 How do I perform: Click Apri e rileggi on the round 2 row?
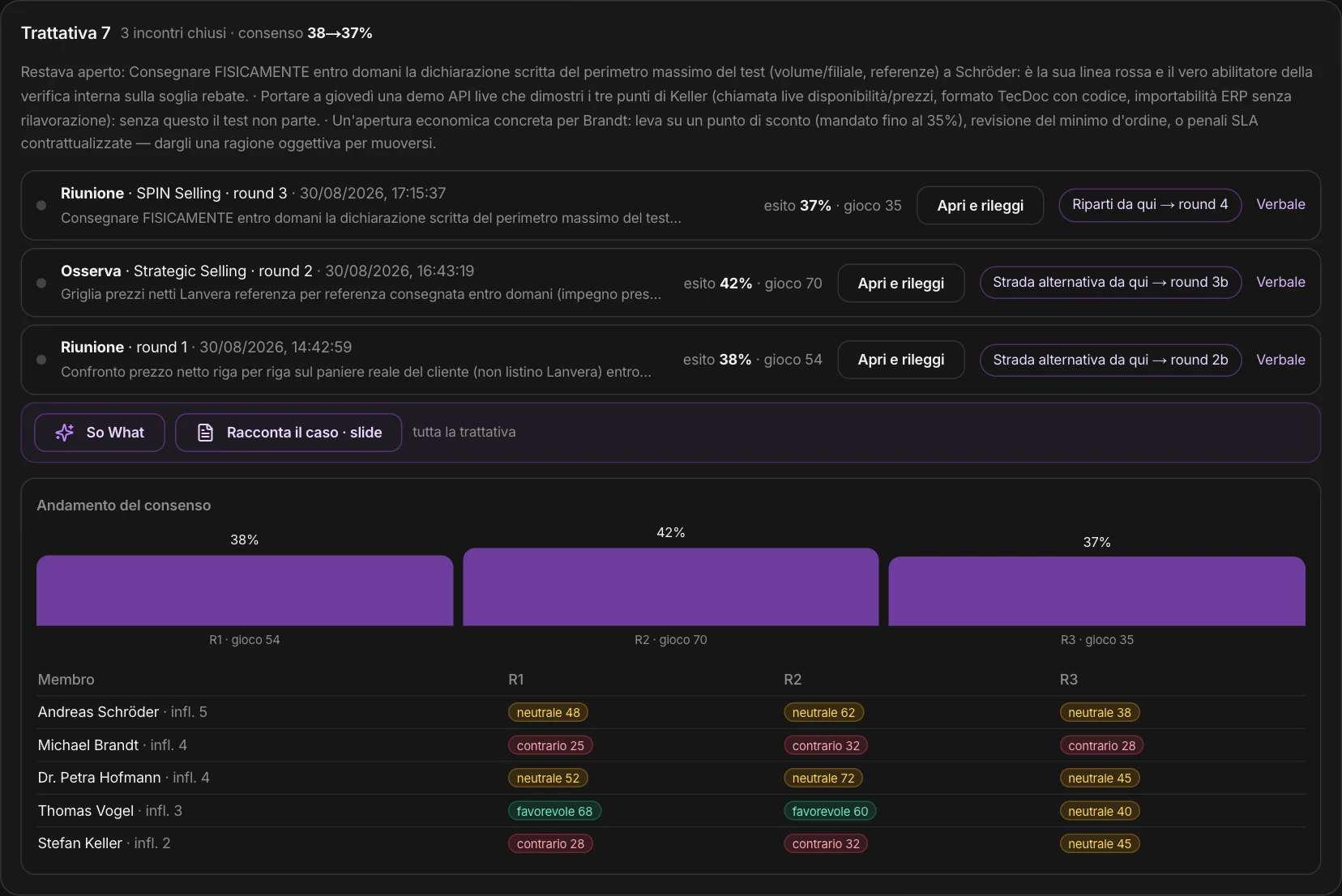point(900,283)
